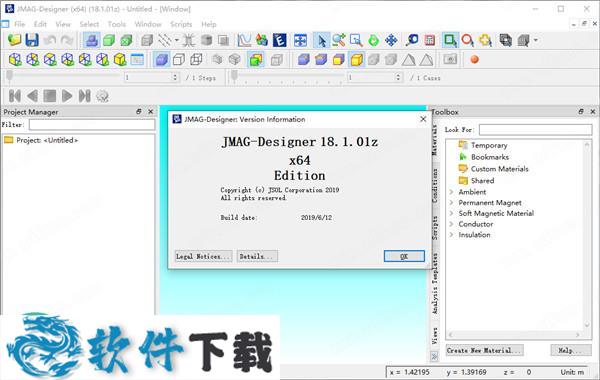Toggle the highlighted solid yellow cube icon
The width and height of the screenshot is (600, 380).
point(356,60)
